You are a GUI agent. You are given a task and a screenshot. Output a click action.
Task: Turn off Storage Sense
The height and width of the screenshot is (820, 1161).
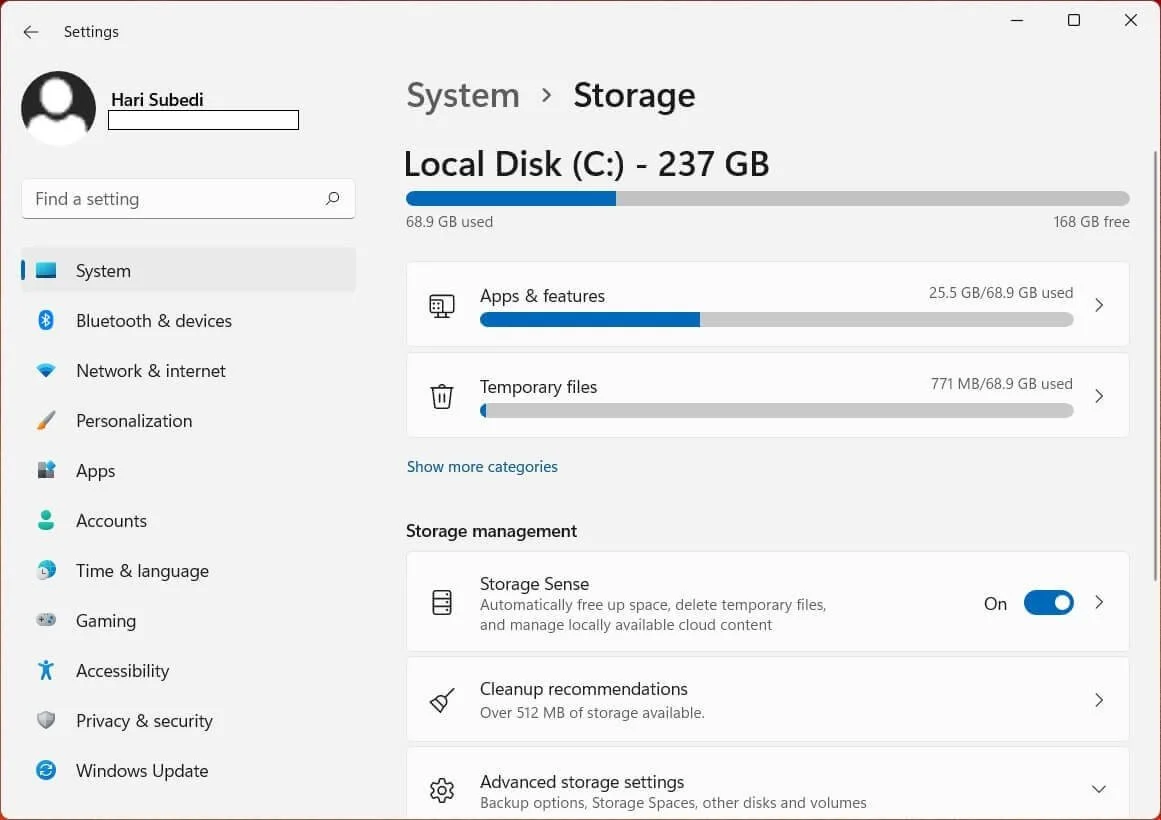(1048, 602)
